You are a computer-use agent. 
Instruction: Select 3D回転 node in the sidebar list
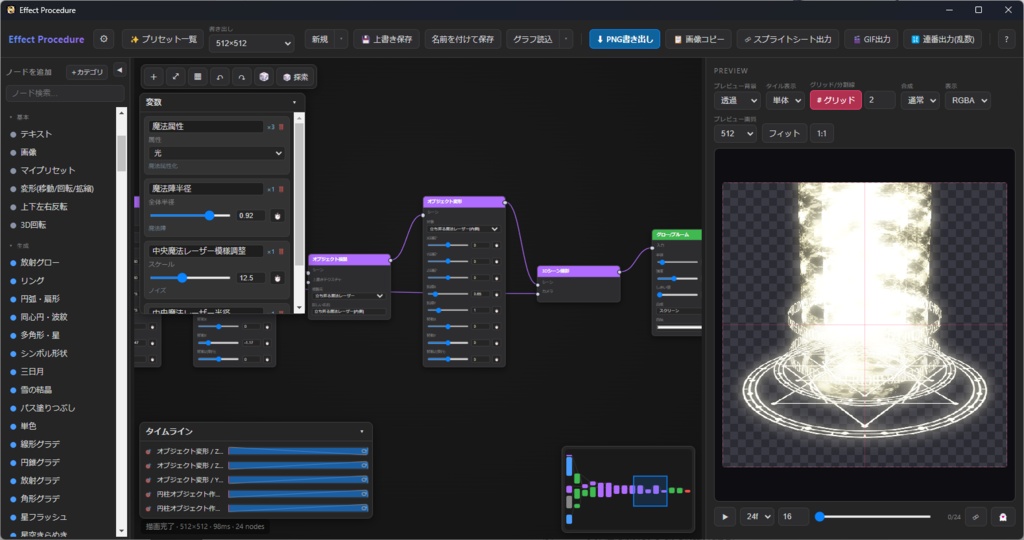33,225
